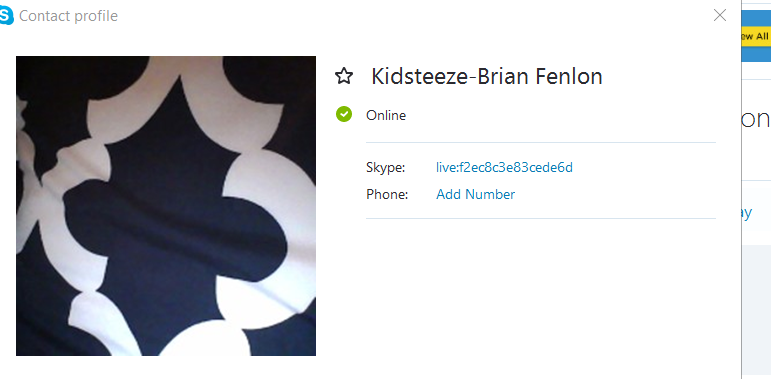Image resolution: width=771 pixels, height=379 pixels.
Task: Click the Online status text
Action: click(386, 116)
